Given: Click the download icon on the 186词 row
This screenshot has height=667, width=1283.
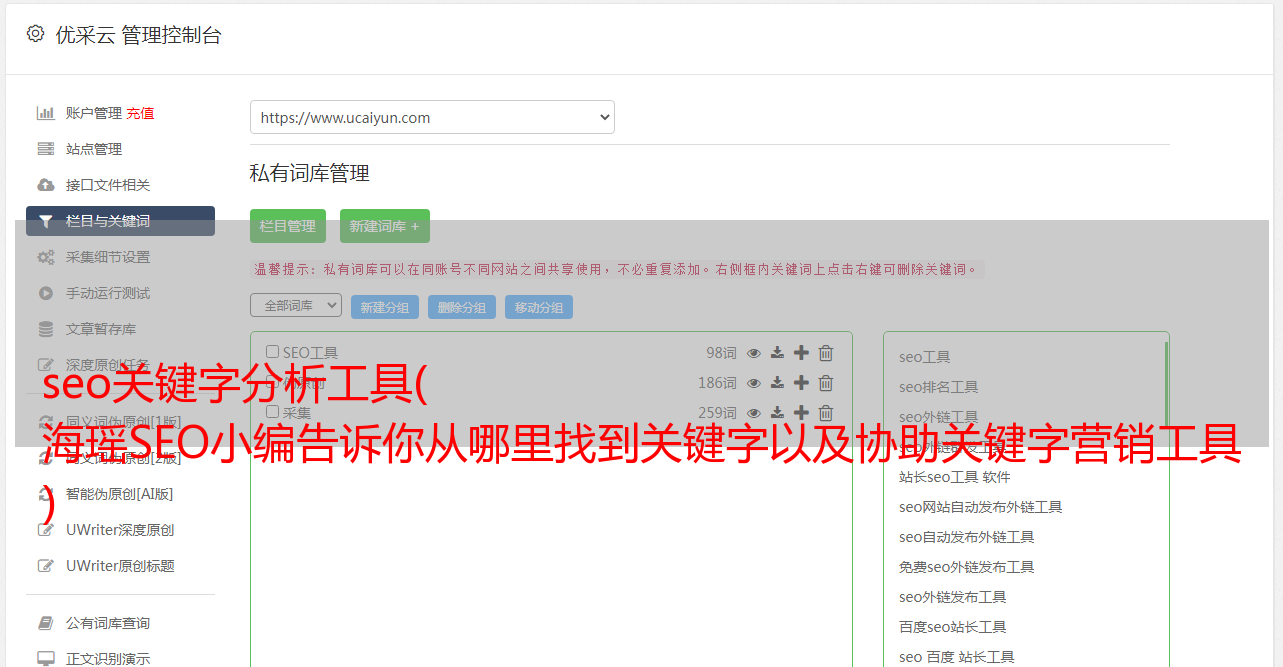Looking at the screenshot, I should coord(777,383).
